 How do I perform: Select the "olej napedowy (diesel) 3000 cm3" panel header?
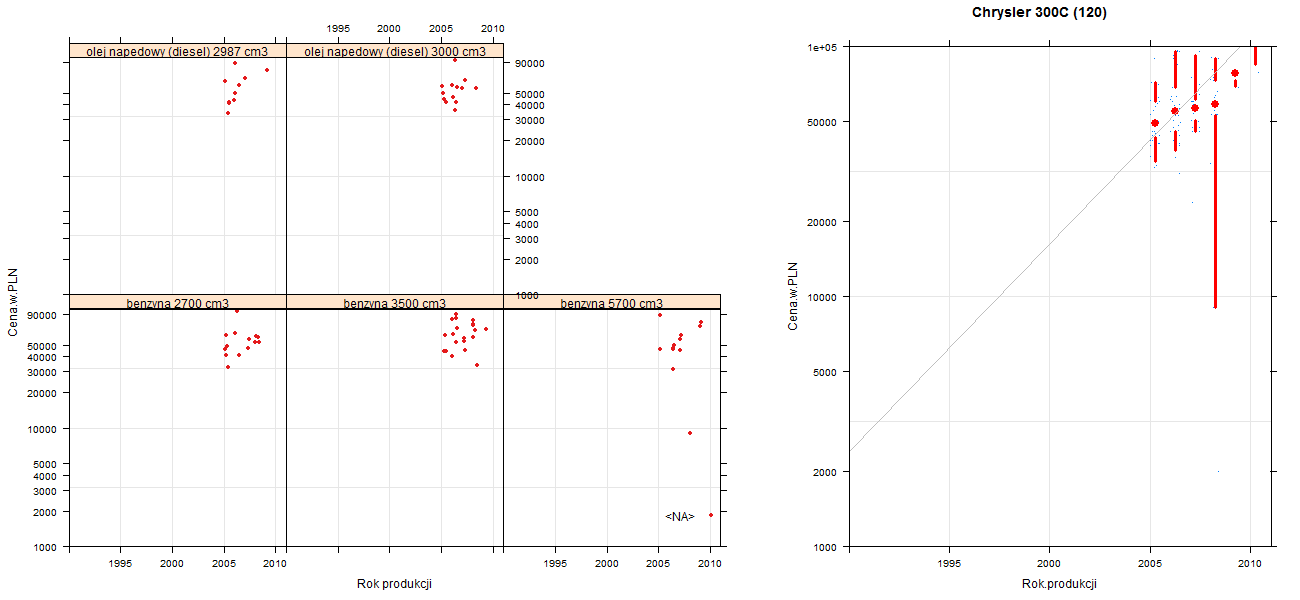[395, 51]
